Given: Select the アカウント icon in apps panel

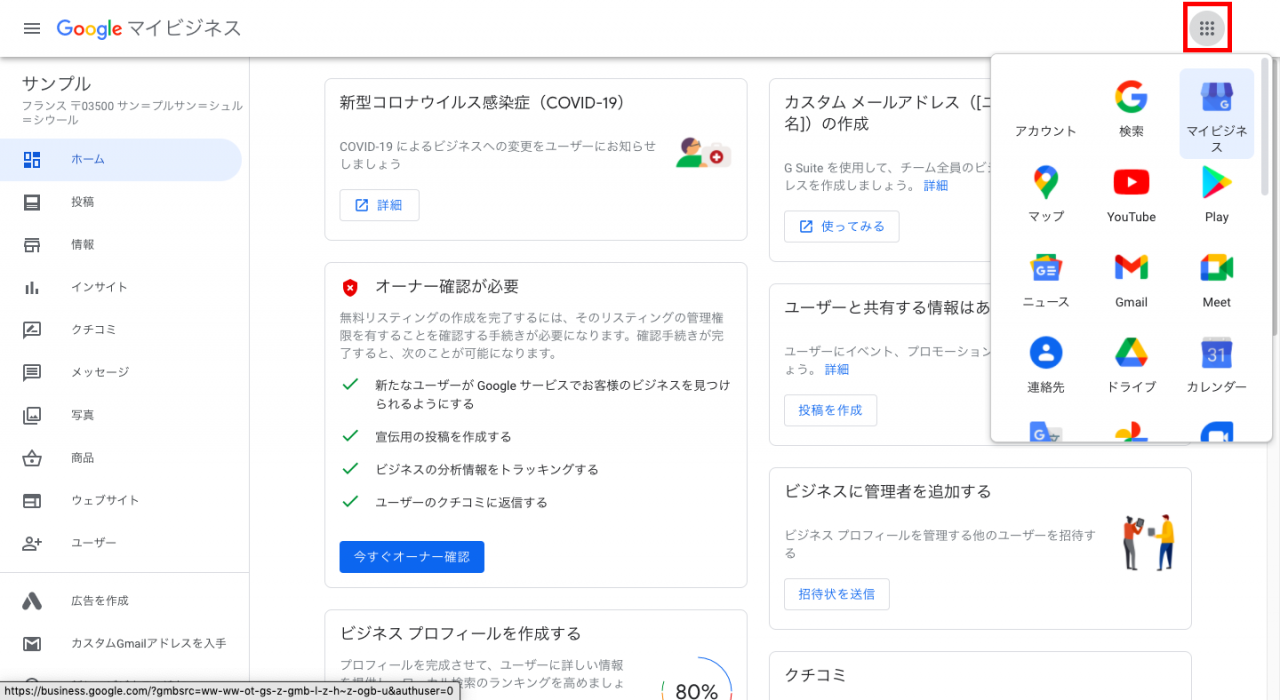Looking at the screenshot, I should click(x=1045, y=108).
